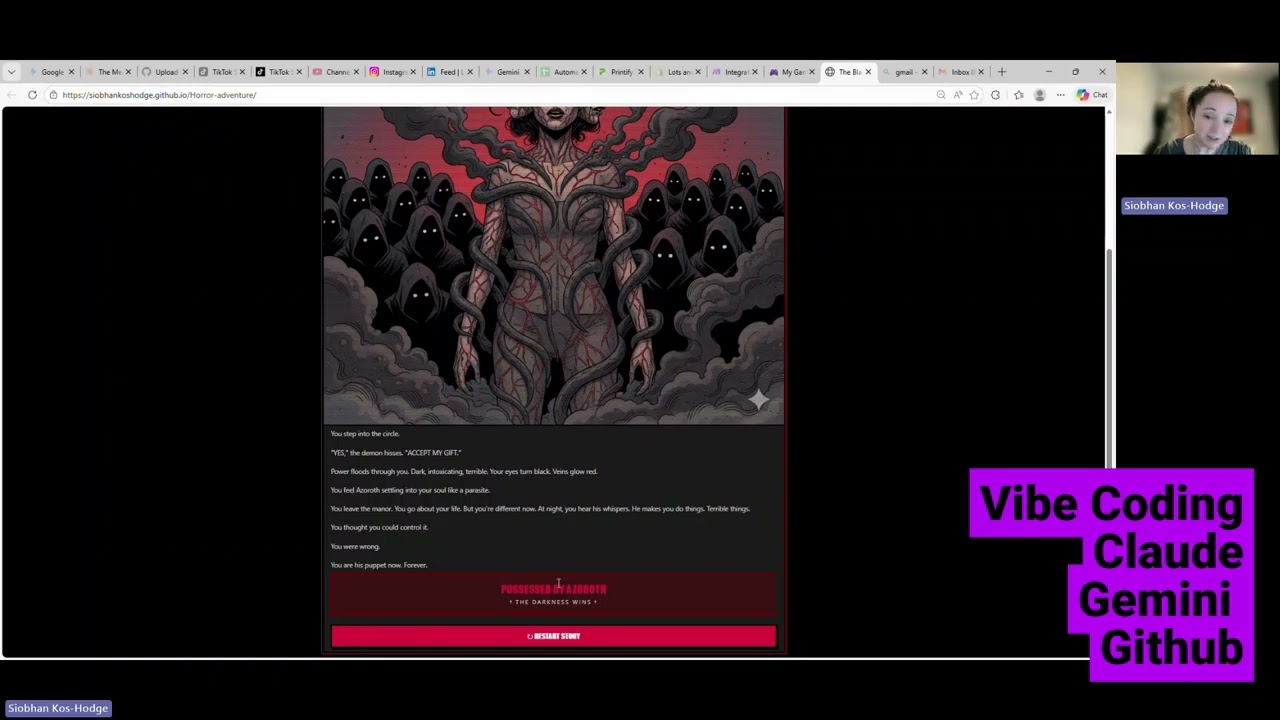Close the gmail search tab
Viewport: 1280px width, 720px height.
[x=924, y=72]
